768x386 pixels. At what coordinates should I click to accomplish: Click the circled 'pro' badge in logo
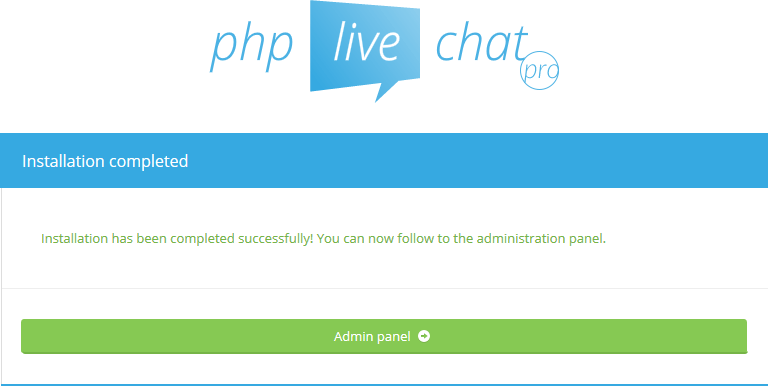(x=539, y=71)
